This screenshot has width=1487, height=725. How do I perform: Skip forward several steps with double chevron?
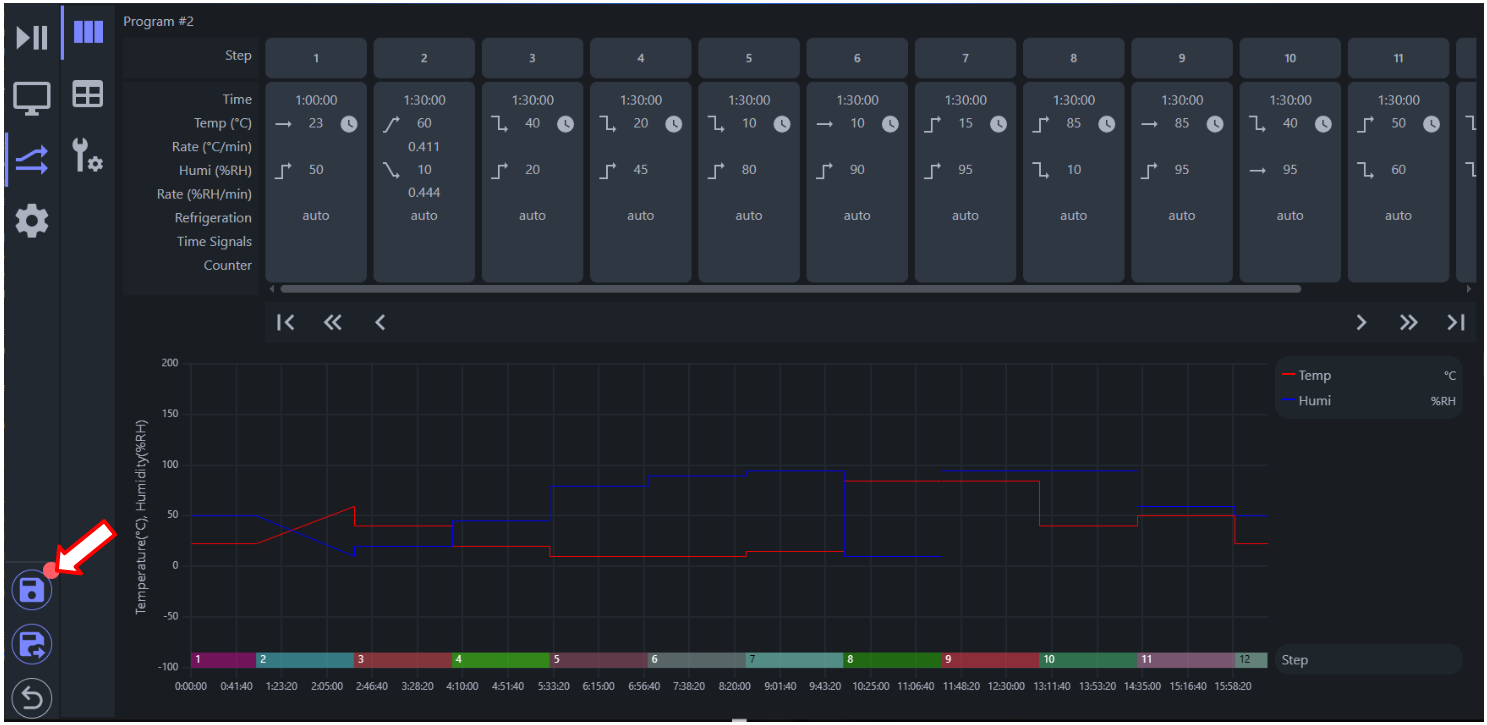pos(1408,322)
